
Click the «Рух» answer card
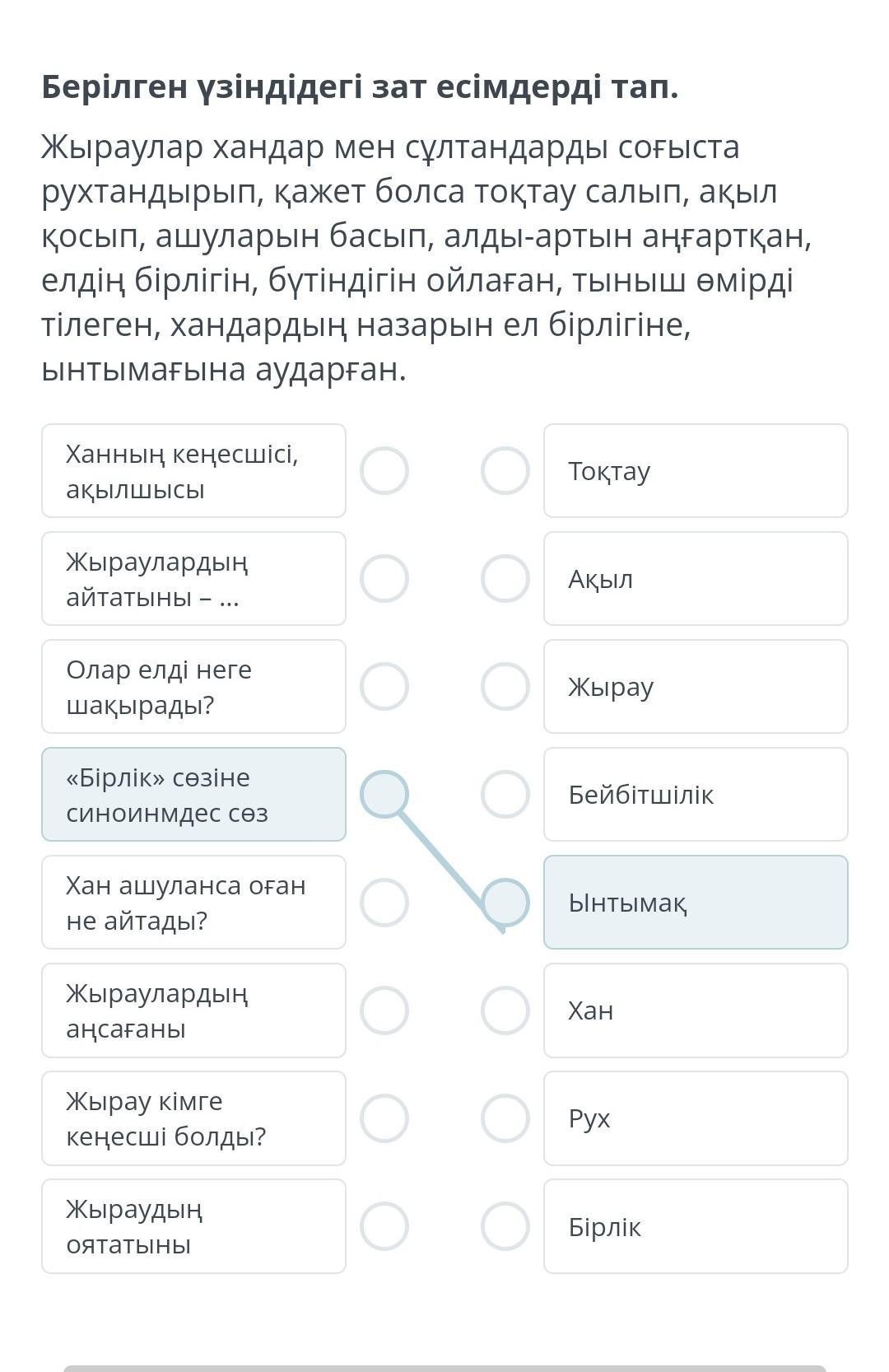(696, 1118)
